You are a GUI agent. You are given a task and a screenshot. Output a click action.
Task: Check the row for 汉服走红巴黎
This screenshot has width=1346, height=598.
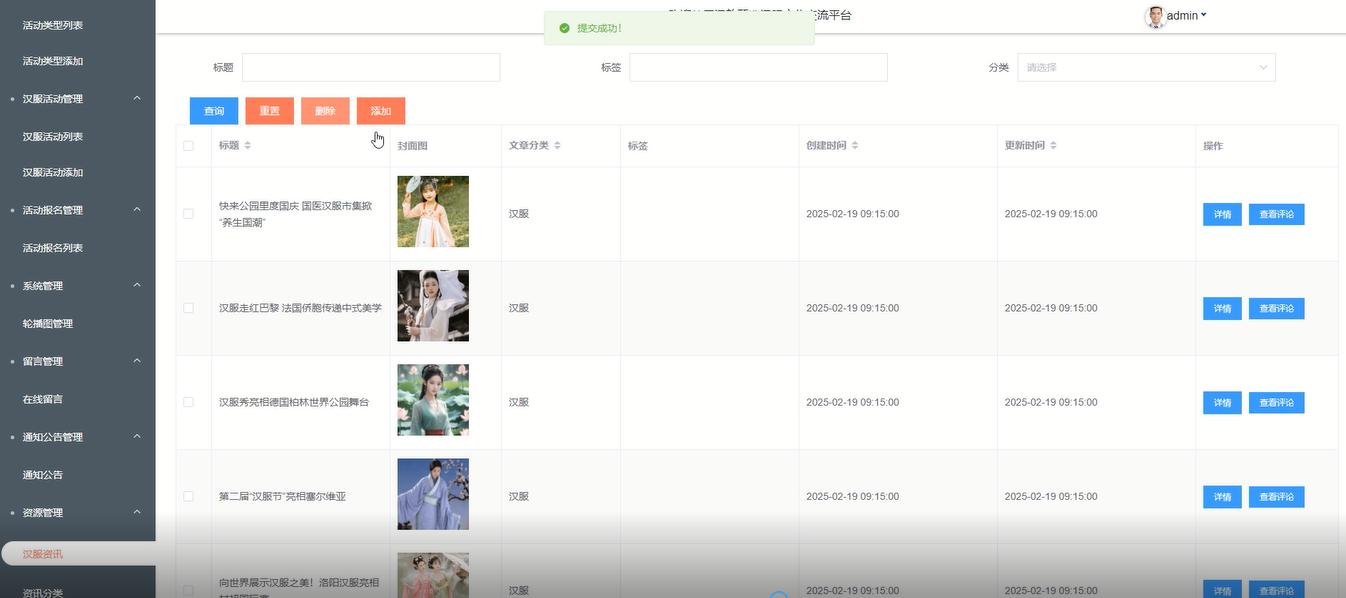point(188,308)
